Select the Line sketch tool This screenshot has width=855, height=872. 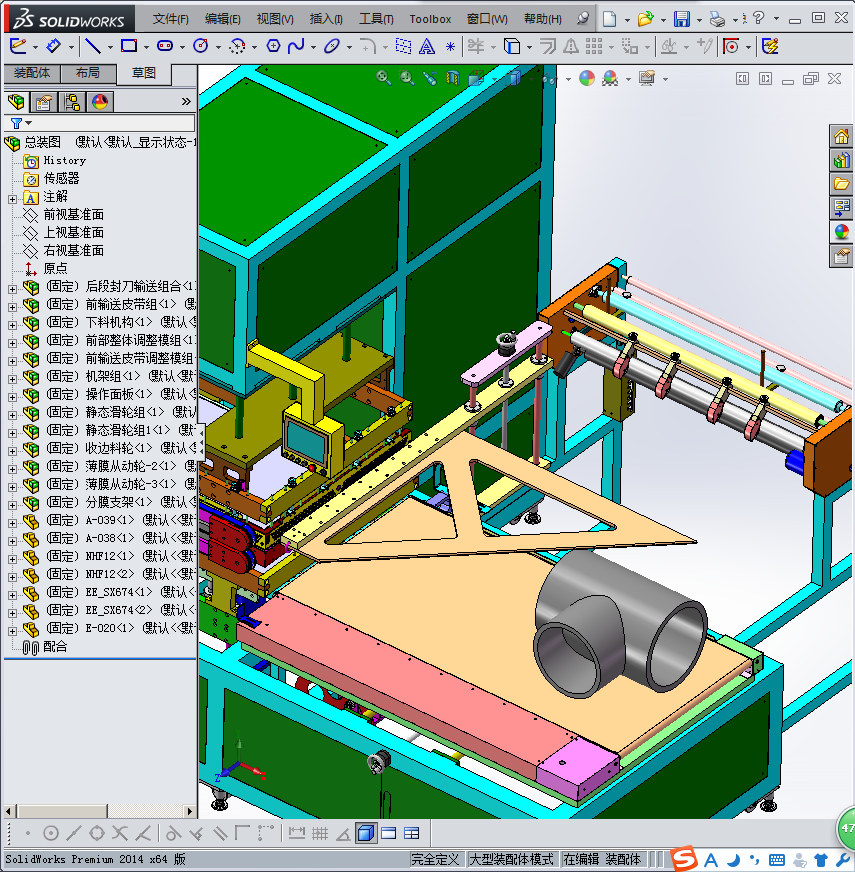tap(92, 46)
